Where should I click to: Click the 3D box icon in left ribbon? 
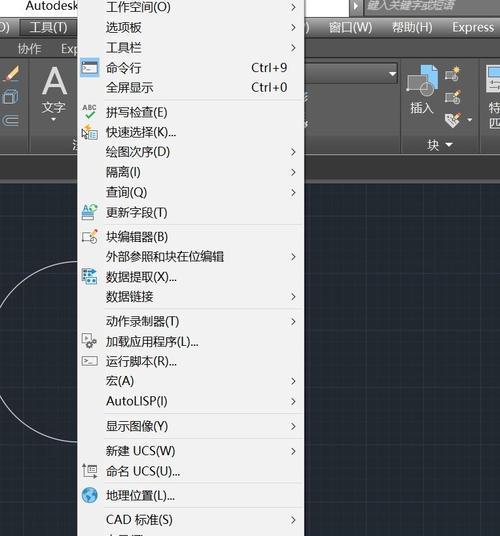click(10, 97)
